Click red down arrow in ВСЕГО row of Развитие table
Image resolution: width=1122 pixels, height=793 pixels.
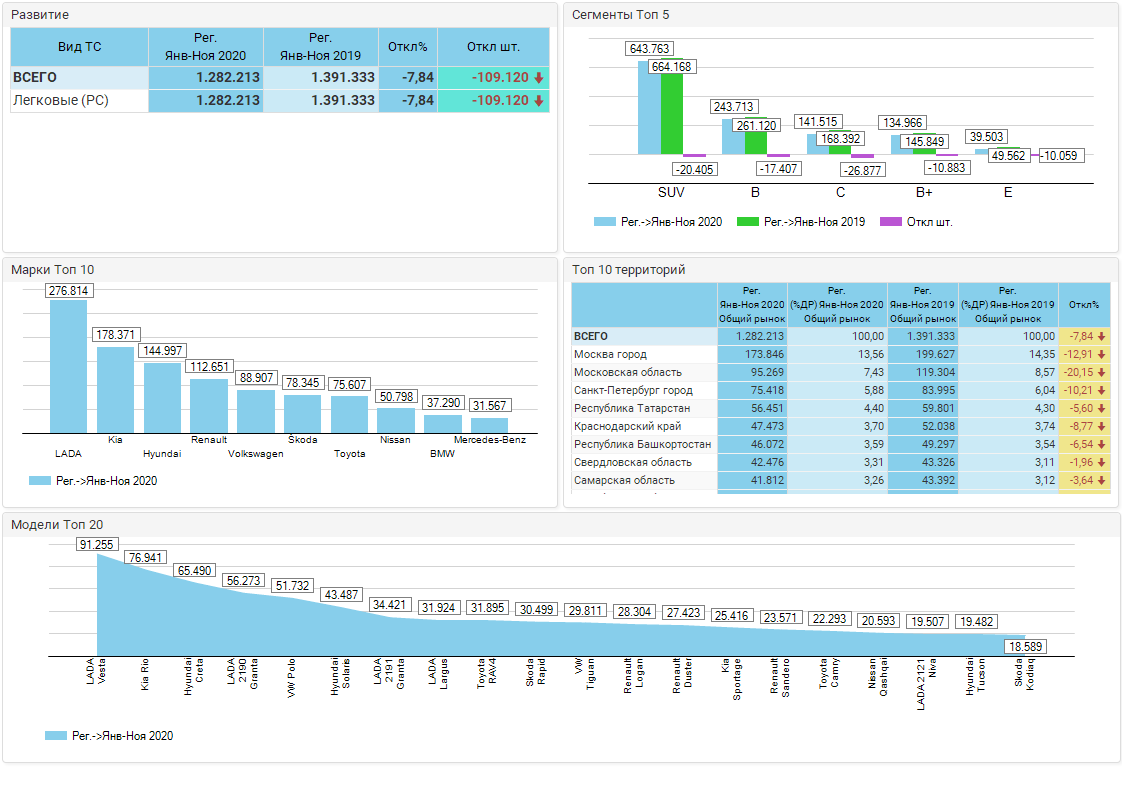538,78
